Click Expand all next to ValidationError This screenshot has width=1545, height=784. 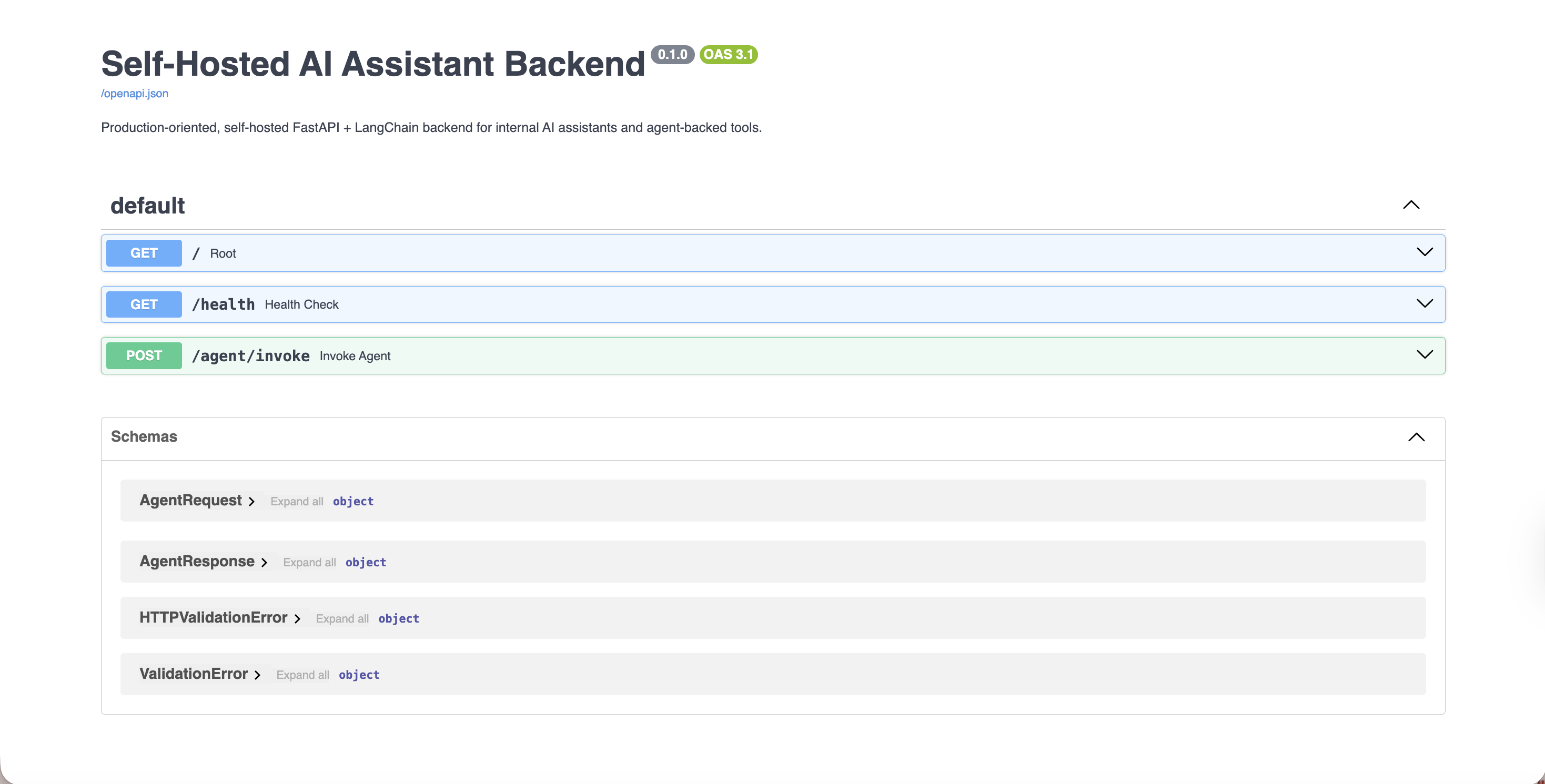[303, 674]
